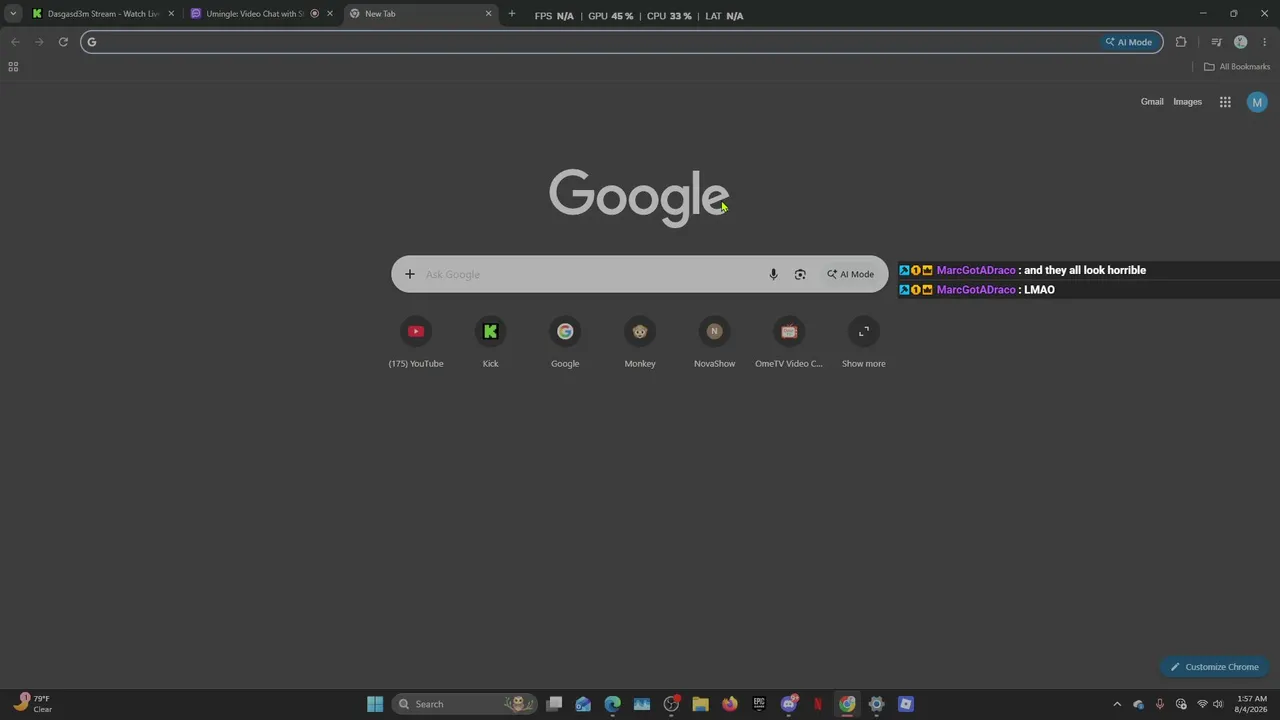Open Netflix from taskbar
1280x720 pixels.
[x=818, y=704]
